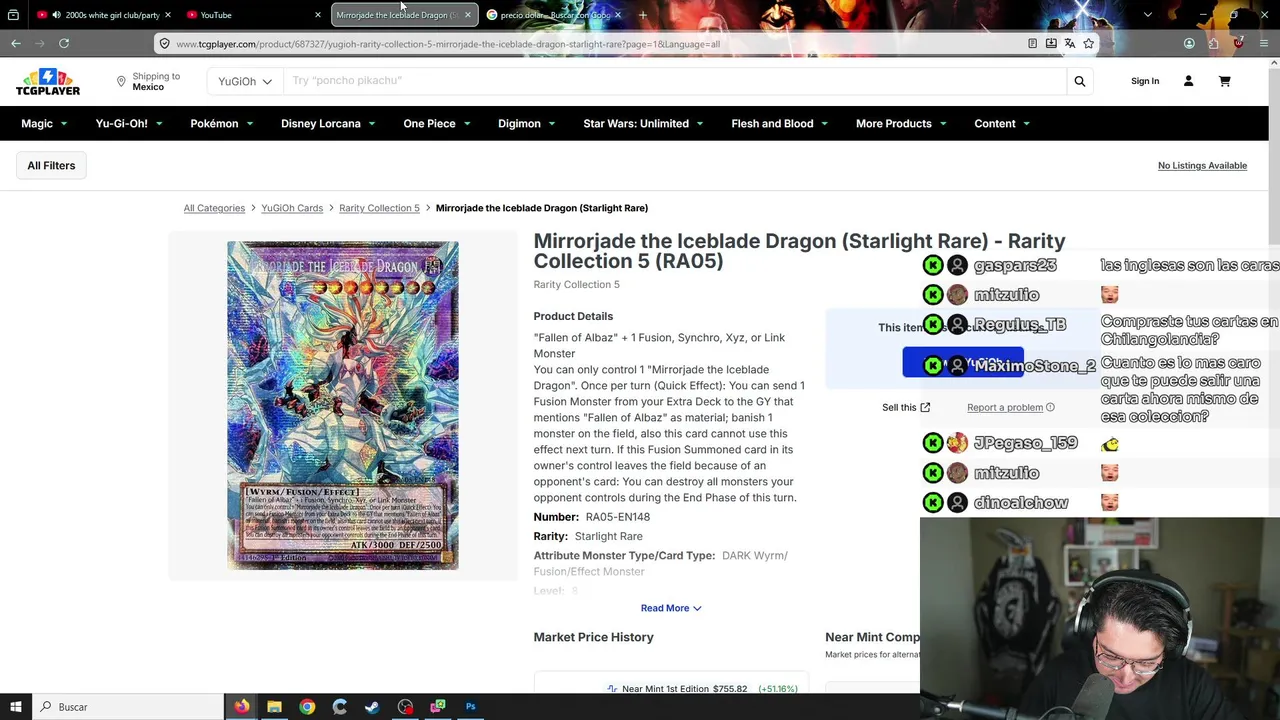Open Firefox tab overview button

coord(13,15)
